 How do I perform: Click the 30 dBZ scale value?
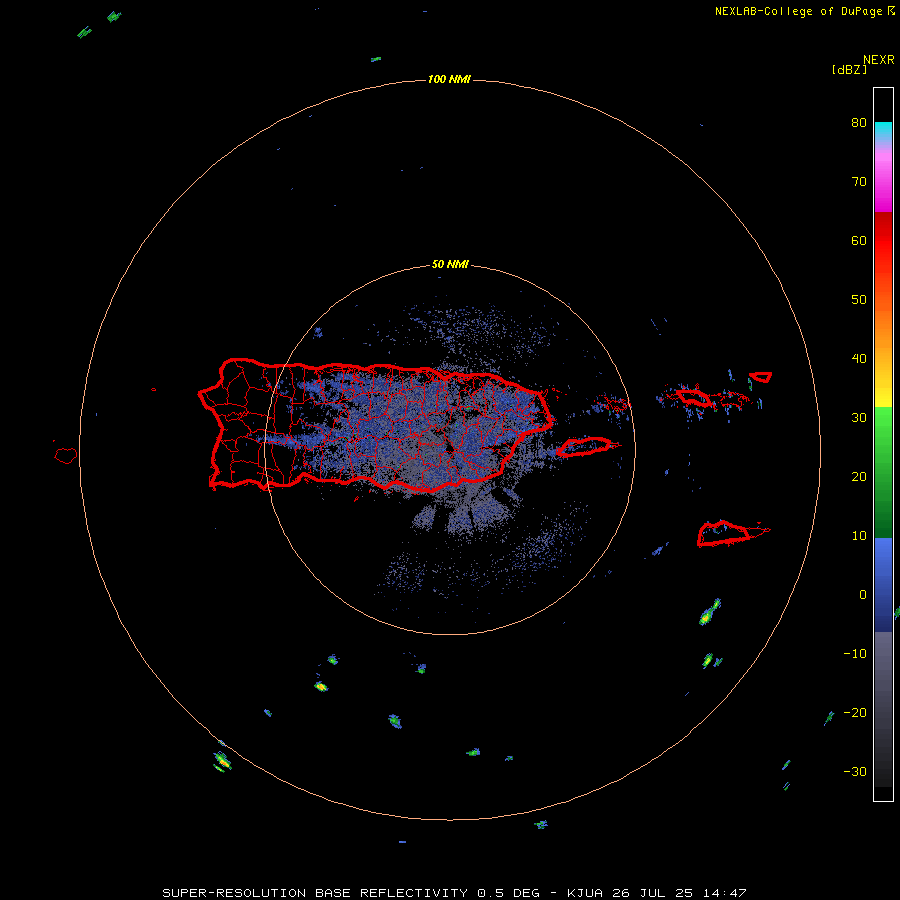[x=859, y=418]
